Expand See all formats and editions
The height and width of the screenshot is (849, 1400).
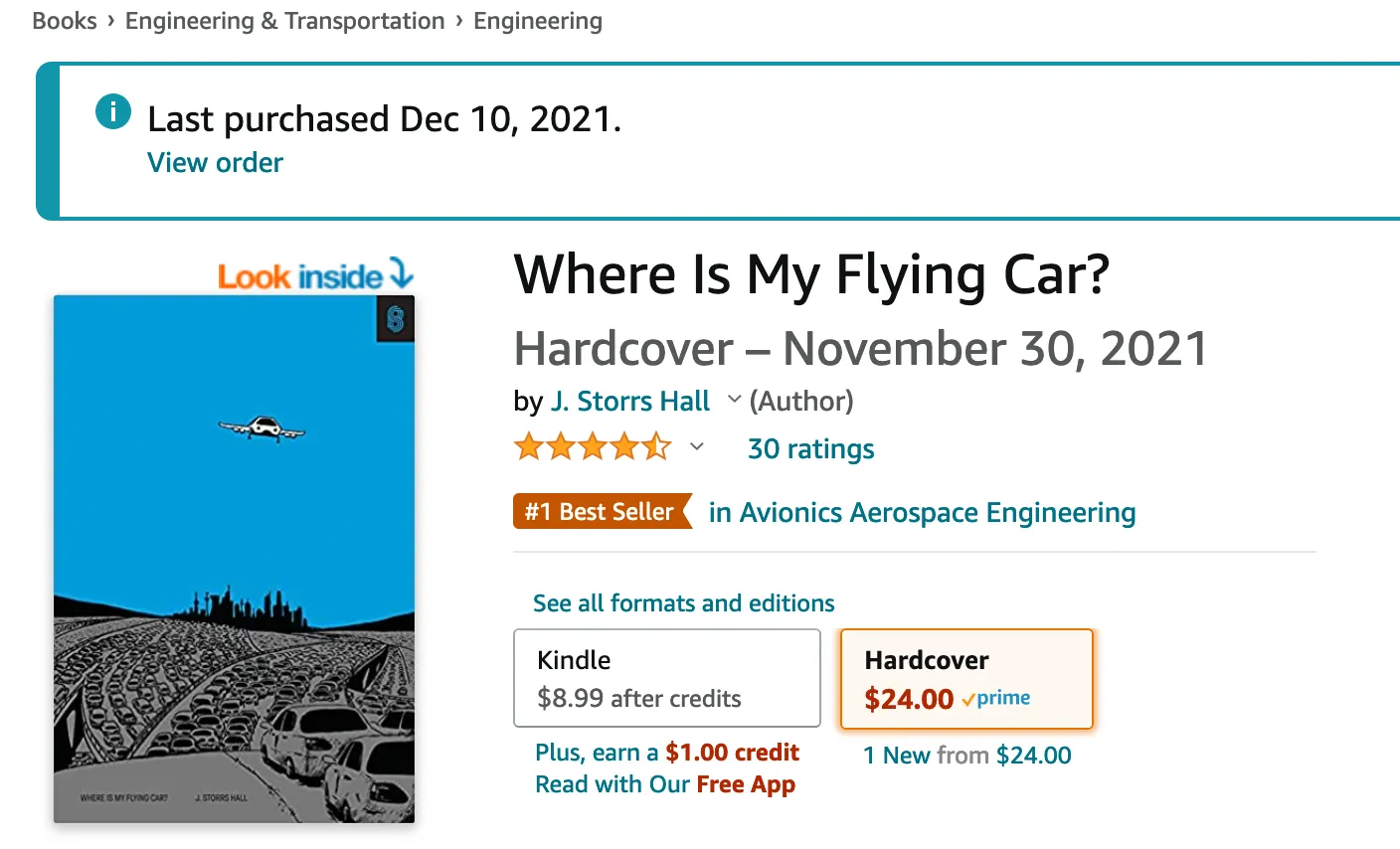[x=682, y=602]
